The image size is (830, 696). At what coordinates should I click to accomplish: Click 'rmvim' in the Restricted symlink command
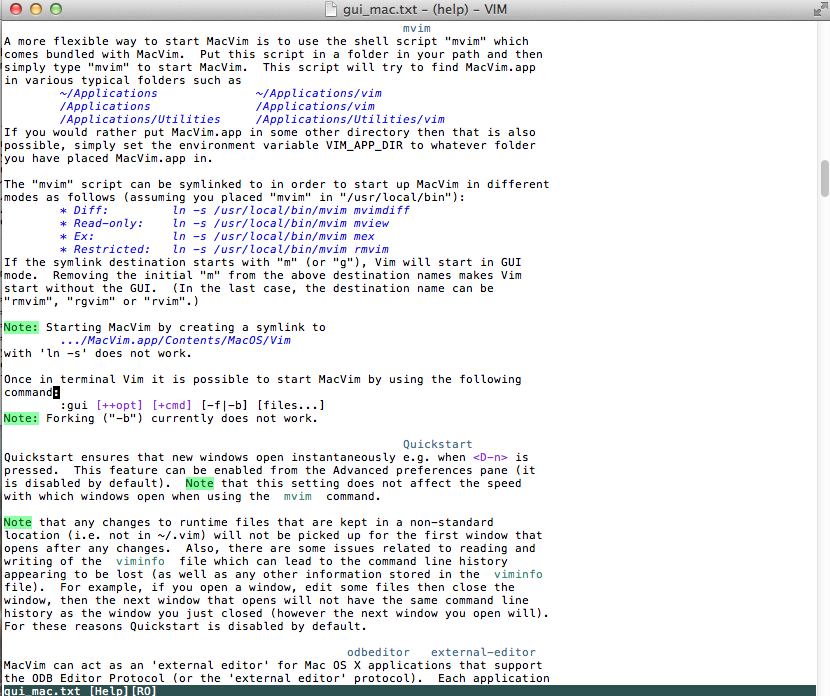tap(371, 249)
